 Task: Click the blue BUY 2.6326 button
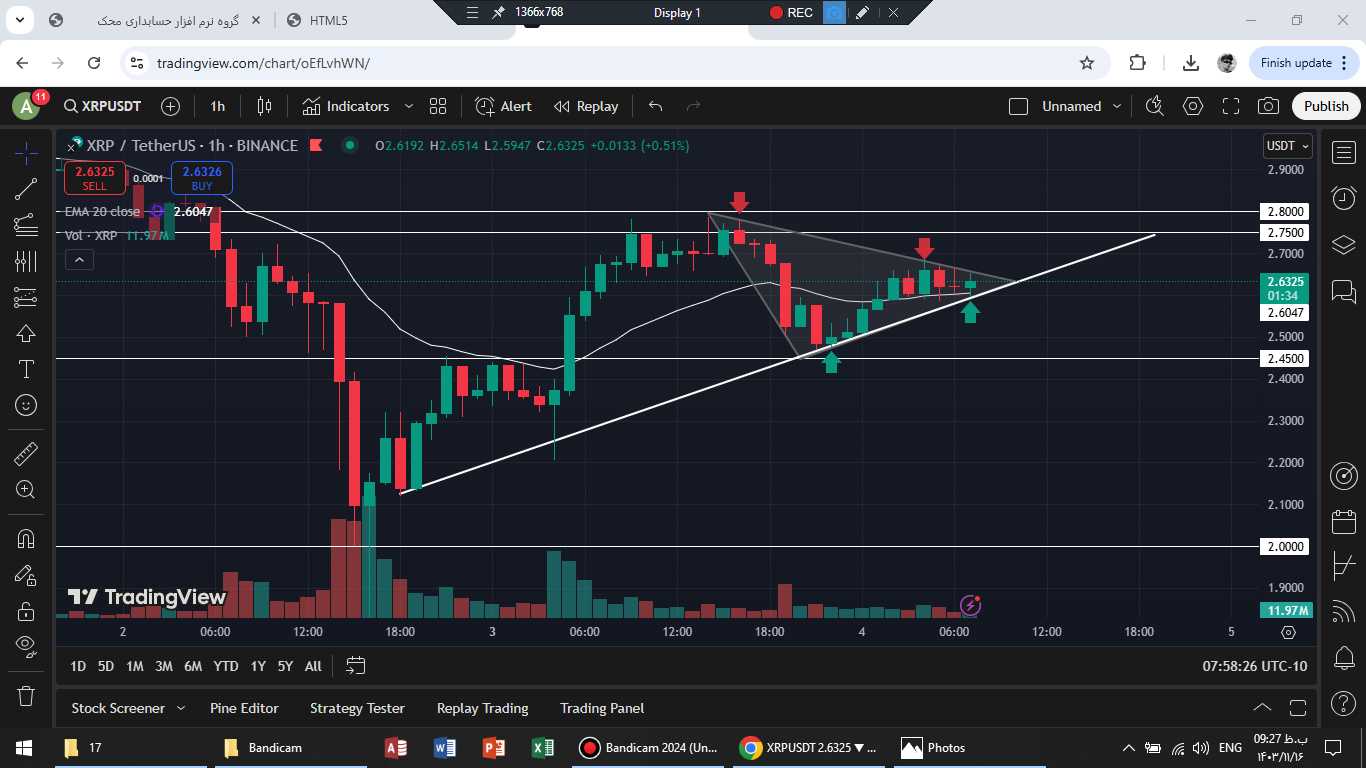click(202, 178)
